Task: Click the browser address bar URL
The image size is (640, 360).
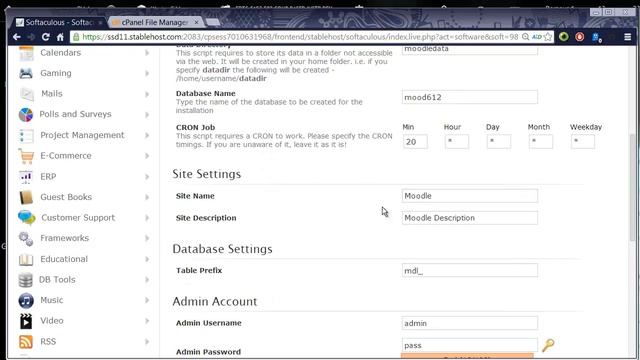Action: [x=300, y=37]
